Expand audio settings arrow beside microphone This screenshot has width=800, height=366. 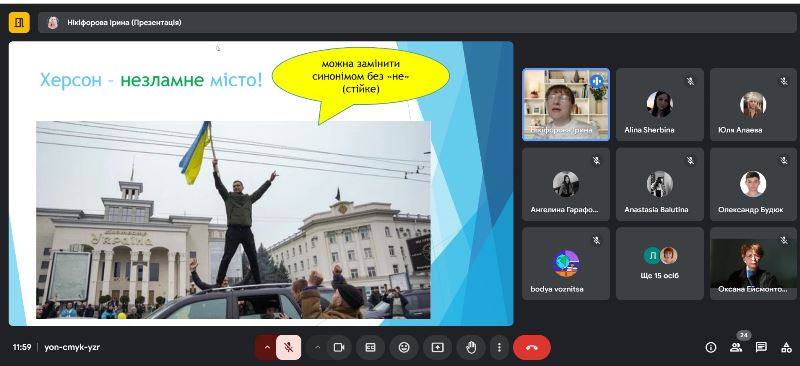pyautogui.click(x=266, y=348)
